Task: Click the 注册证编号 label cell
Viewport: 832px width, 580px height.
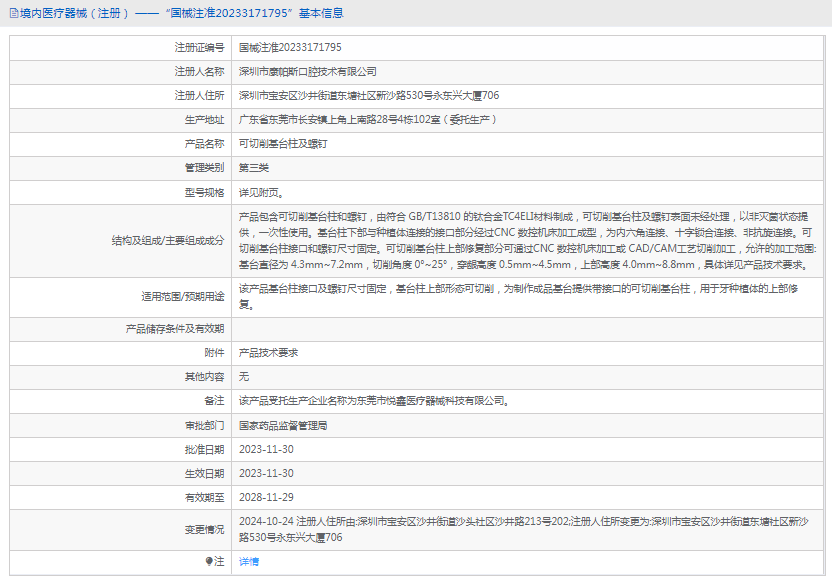Action: (x=120, y=48)
